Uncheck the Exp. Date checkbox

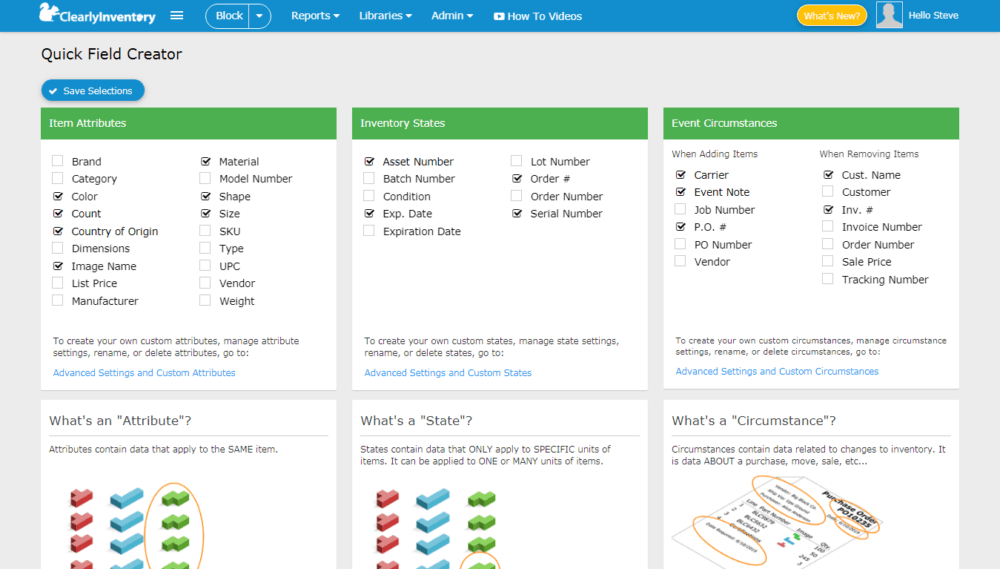pyautogui.click(x=369, y=213)
